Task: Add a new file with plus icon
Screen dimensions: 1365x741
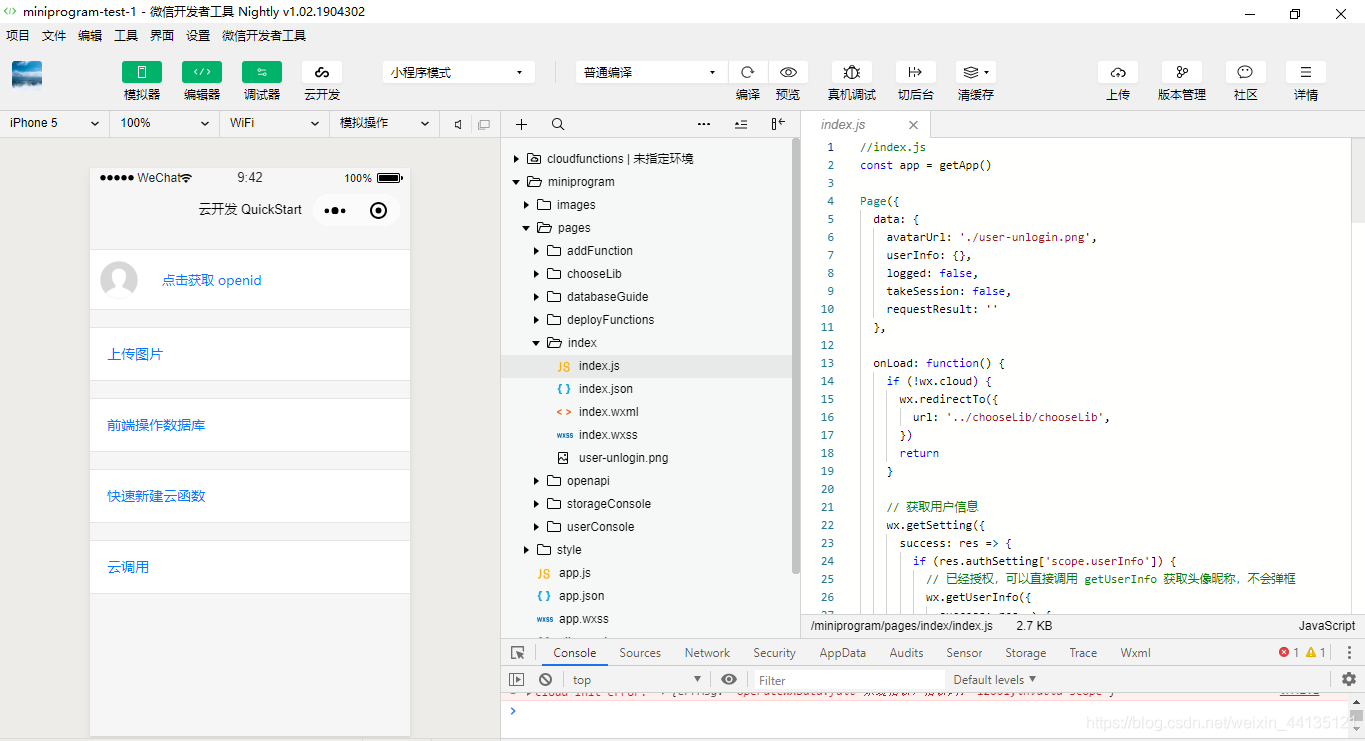Action: [521, 124]
